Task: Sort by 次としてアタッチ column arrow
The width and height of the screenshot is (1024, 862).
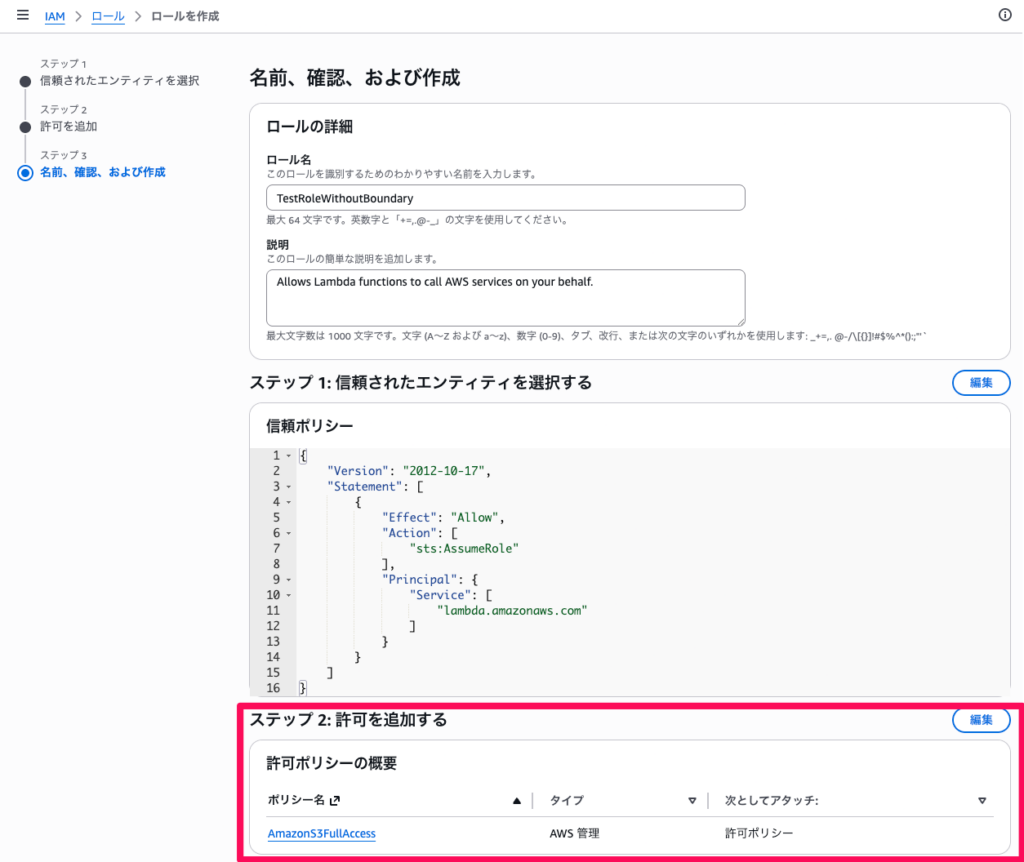Action: tap(982, 800)
